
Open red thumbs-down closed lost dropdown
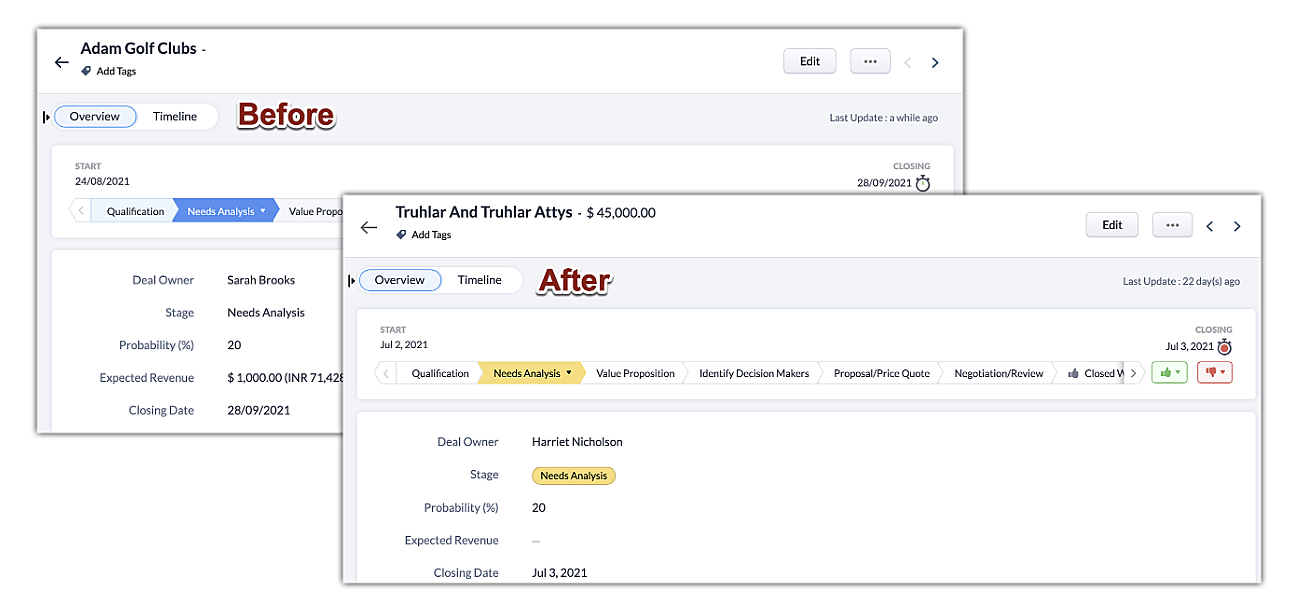[x=1214, y=373]
